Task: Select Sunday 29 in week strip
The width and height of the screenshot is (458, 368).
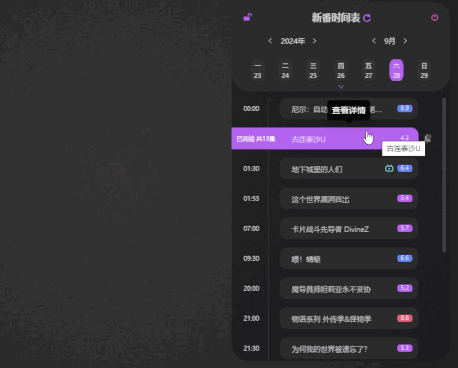Action: pos(424,70)
